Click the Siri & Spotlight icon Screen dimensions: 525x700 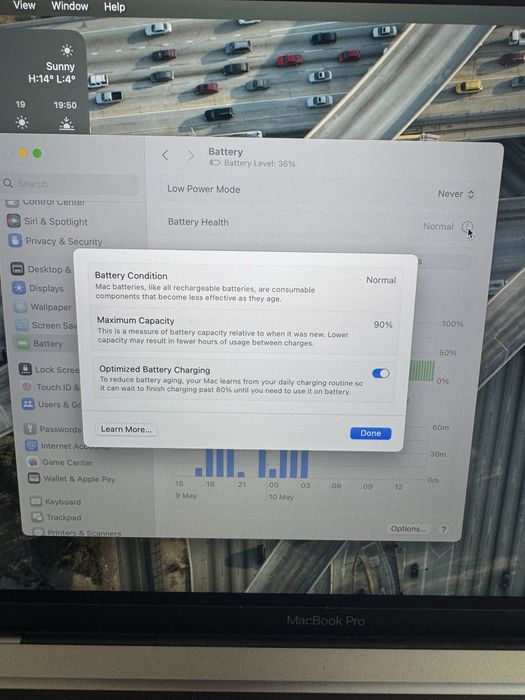[13, 221]
